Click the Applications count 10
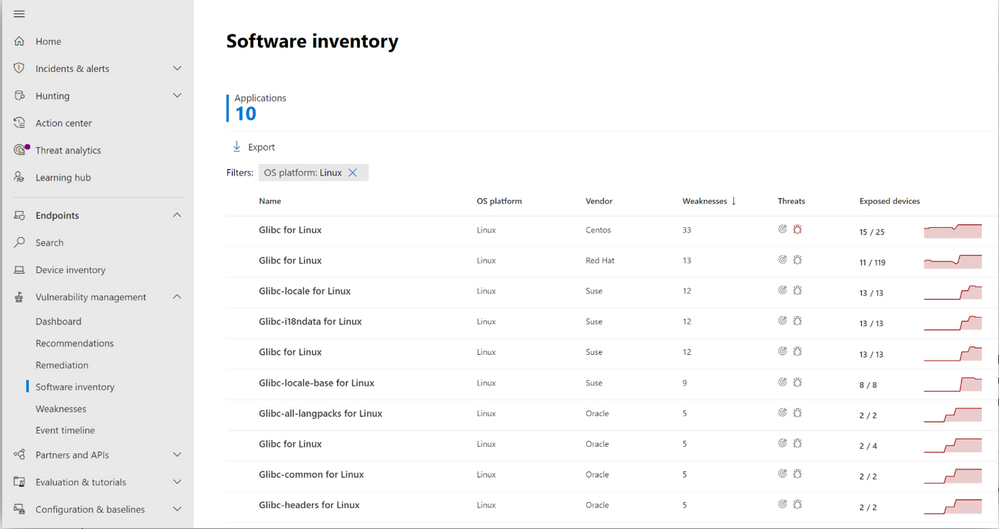Viewport: 999px width, 529px height. coord(245,113)
